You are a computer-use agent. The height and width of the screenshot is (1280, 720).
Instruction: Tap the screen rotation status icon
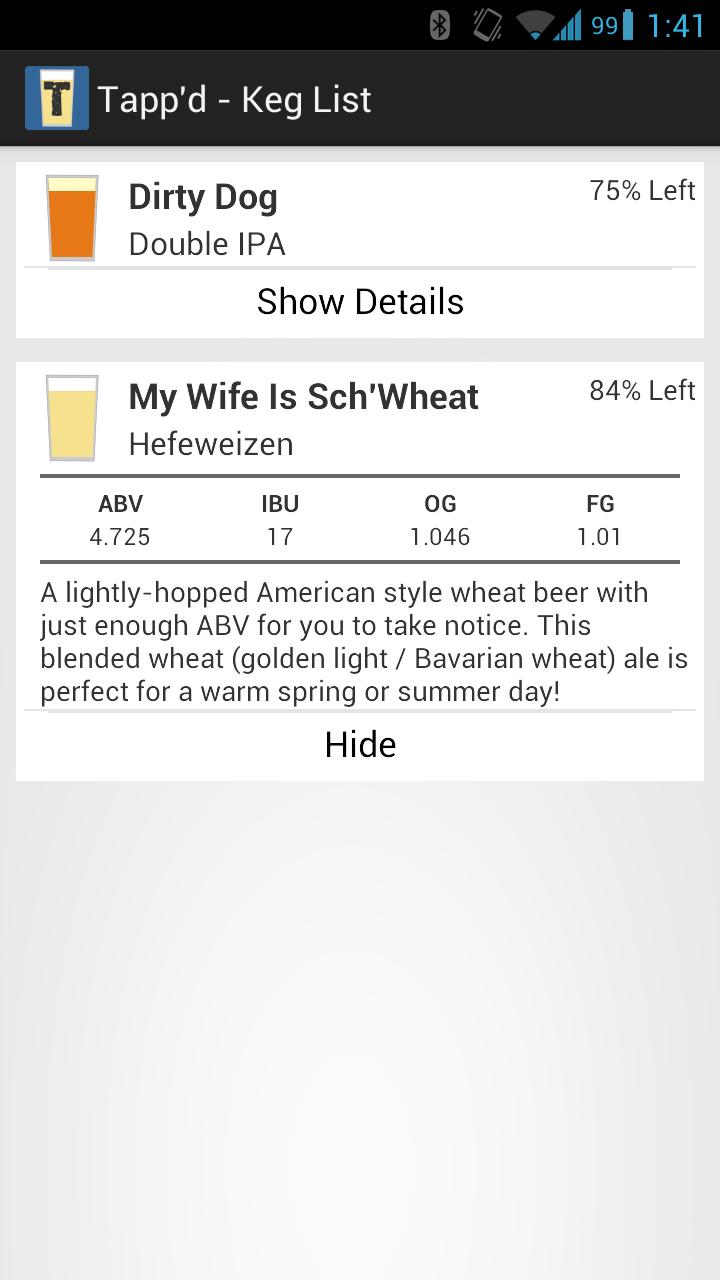pos(487,24)
